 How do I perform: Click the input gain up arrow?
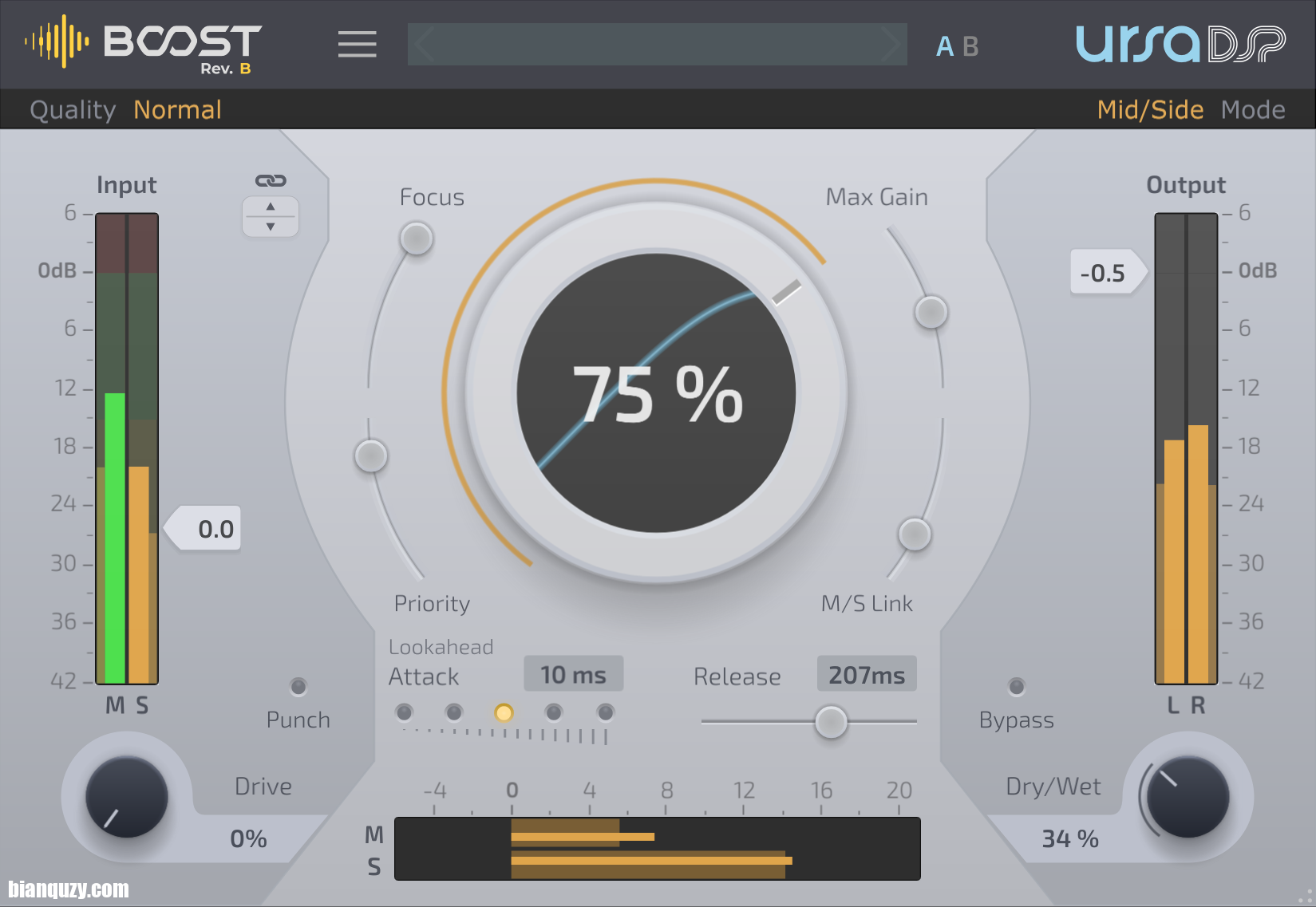[271, 207]
